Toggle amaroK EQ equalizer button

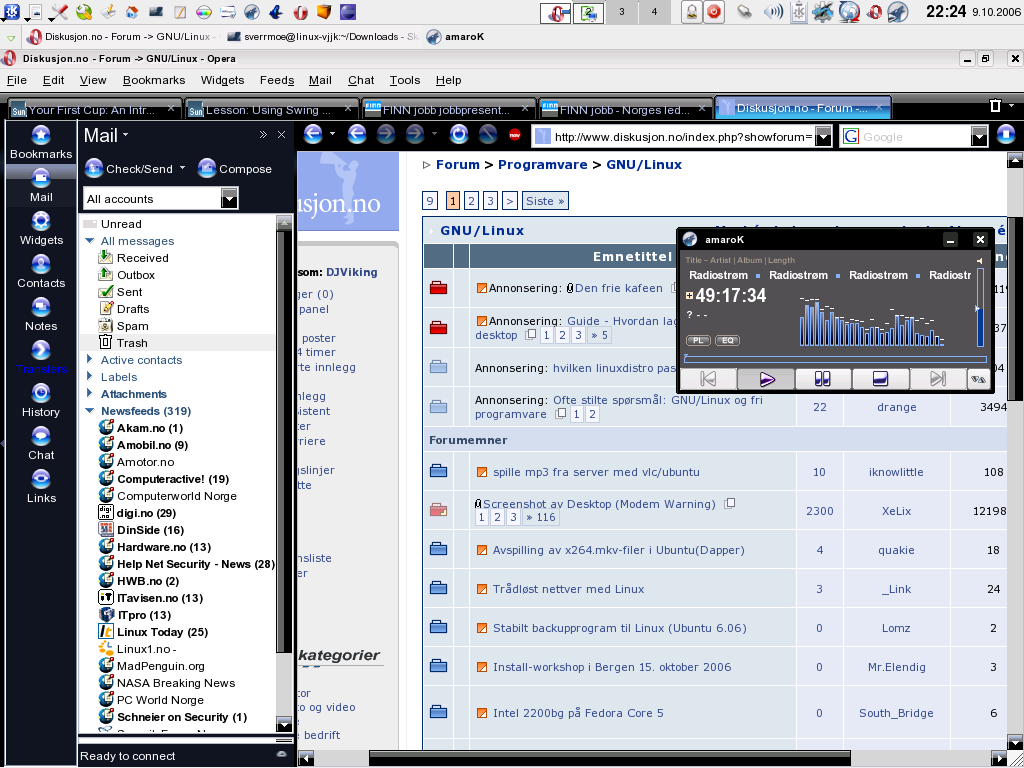tap(728, 340)
